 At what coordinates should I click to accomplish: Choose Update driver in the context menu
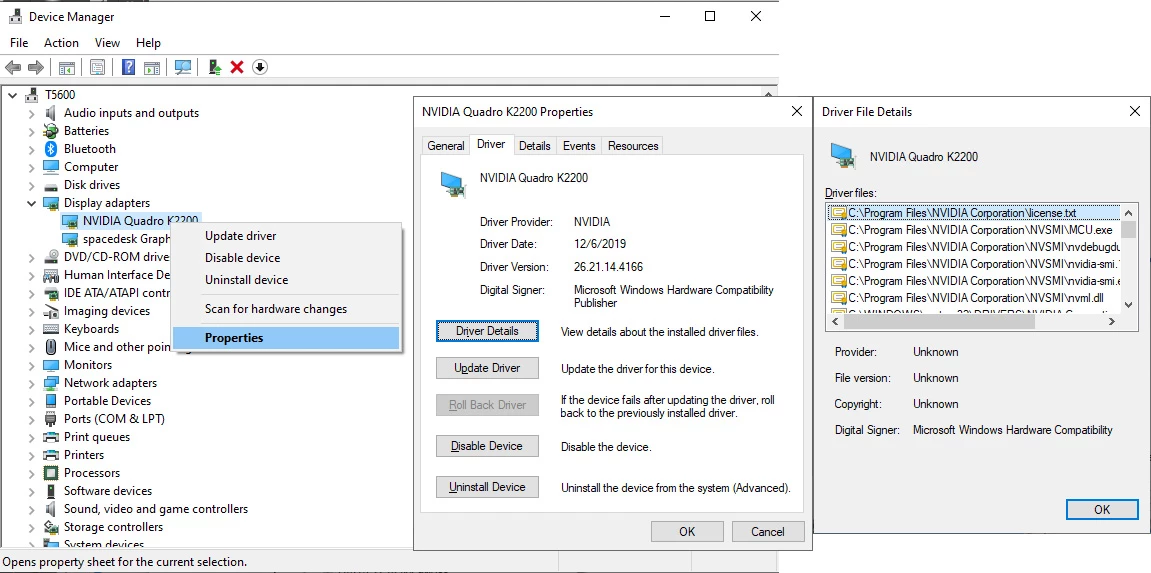coord(241,236)
